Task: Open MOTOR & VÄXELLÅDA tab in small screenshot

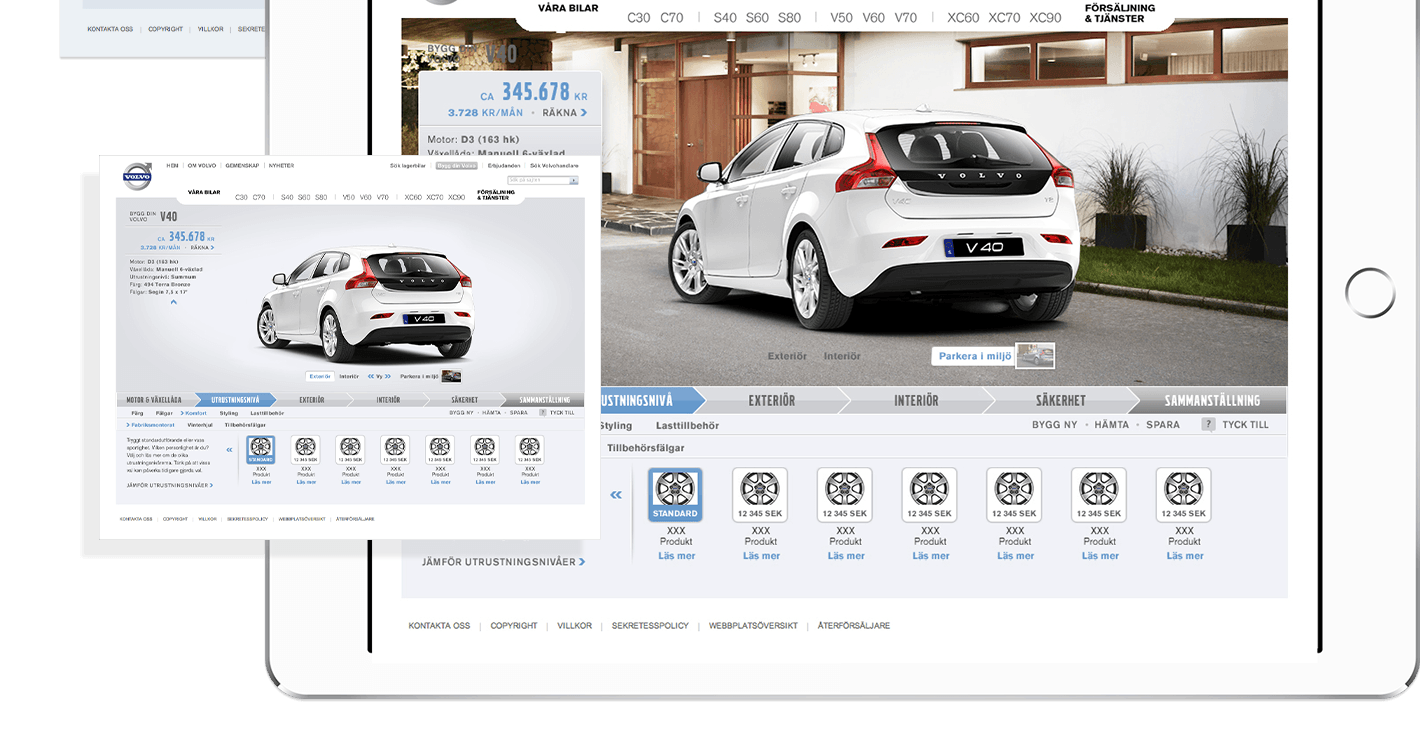Action: click(x=154, y=400)
